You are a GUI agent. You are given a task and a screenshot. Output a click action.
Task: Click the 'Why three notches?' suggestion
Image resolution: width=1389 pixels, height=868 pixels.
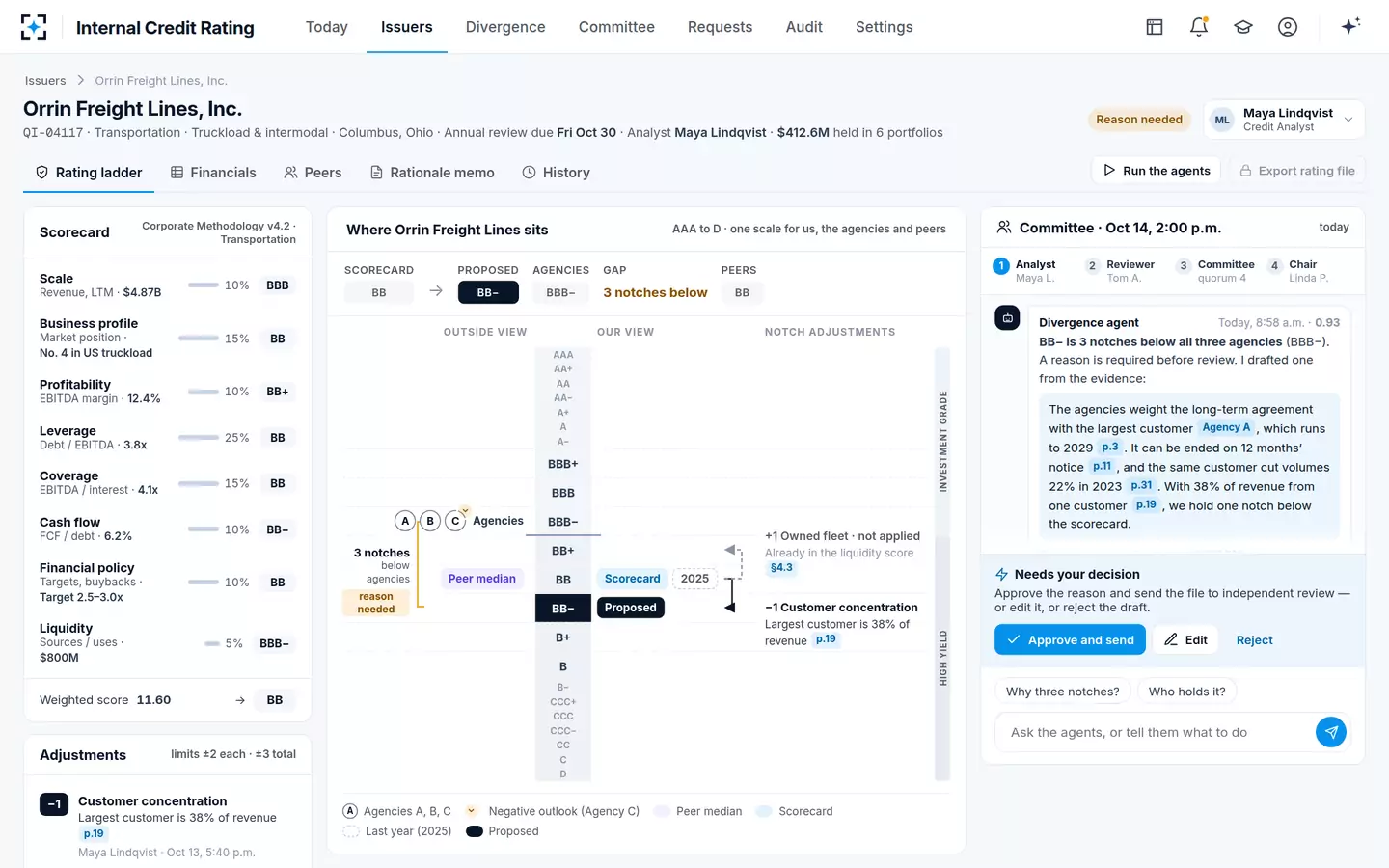coord(1063,692)
